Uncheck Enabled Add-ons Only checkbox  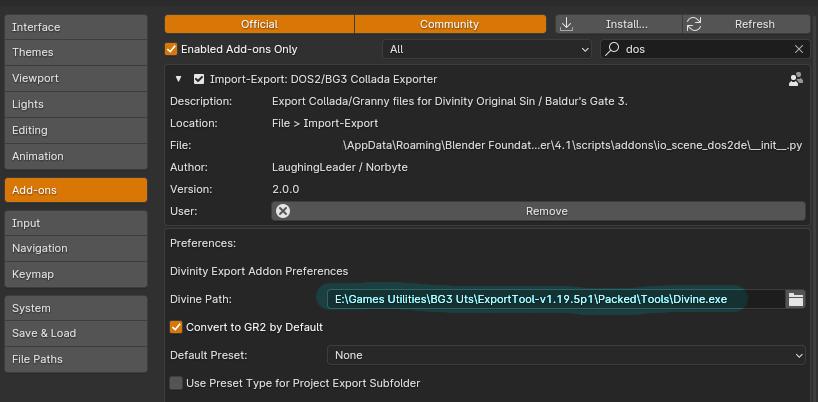(171, 50)
